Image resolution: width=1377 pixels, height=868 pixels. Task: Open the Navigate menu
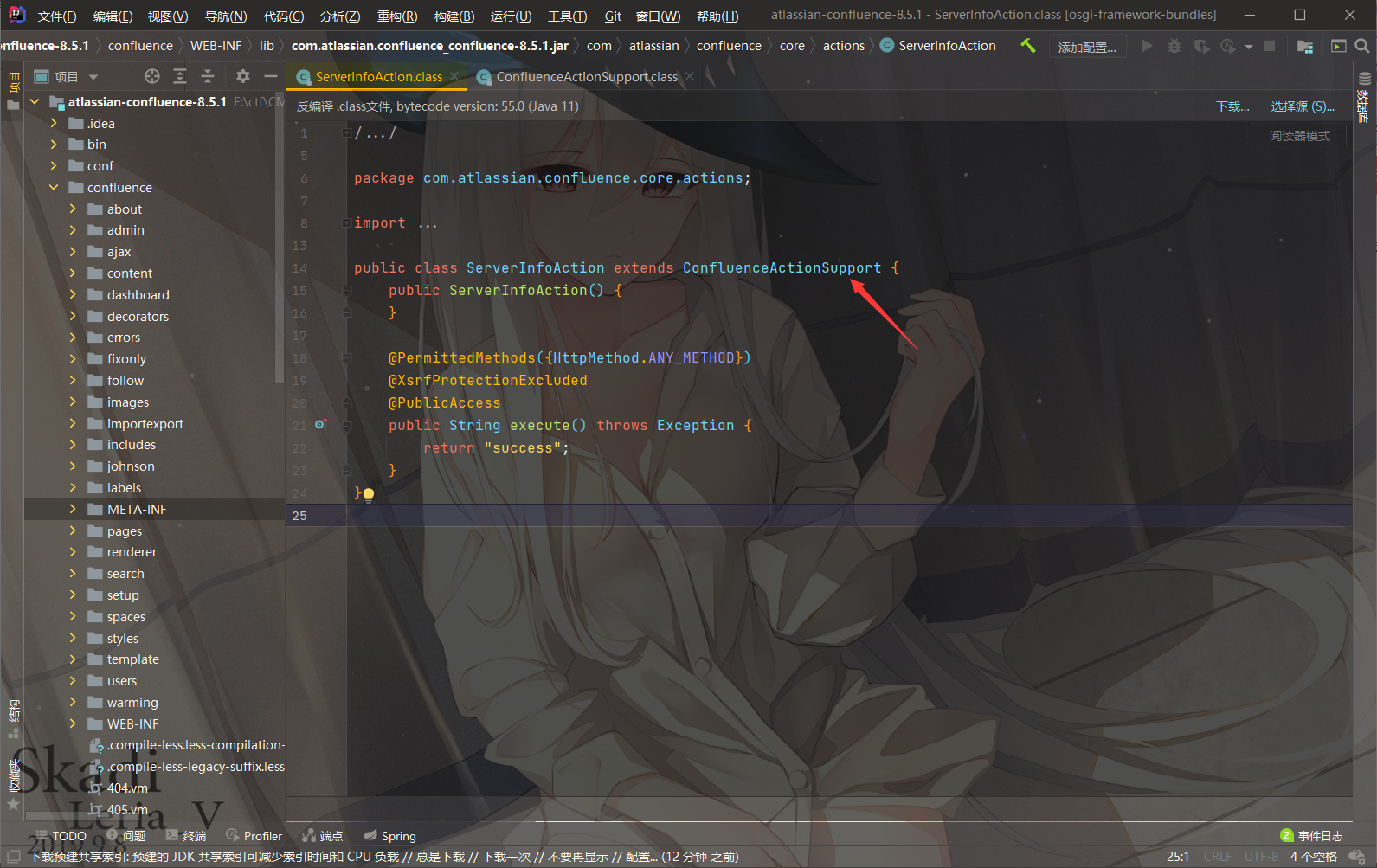[x=226, y=16]
